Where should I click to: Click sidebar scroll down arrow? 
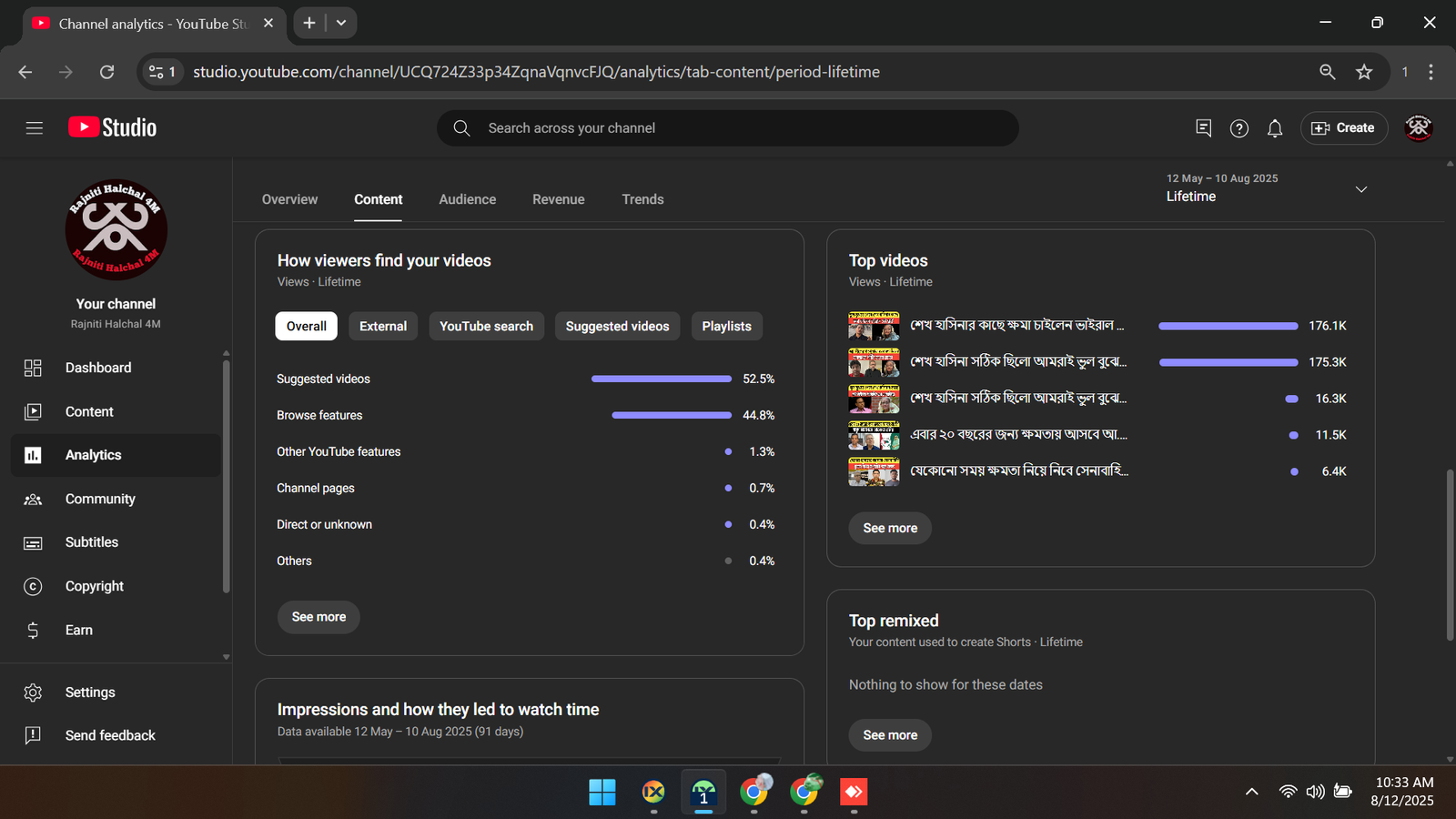tap(226, 657)
